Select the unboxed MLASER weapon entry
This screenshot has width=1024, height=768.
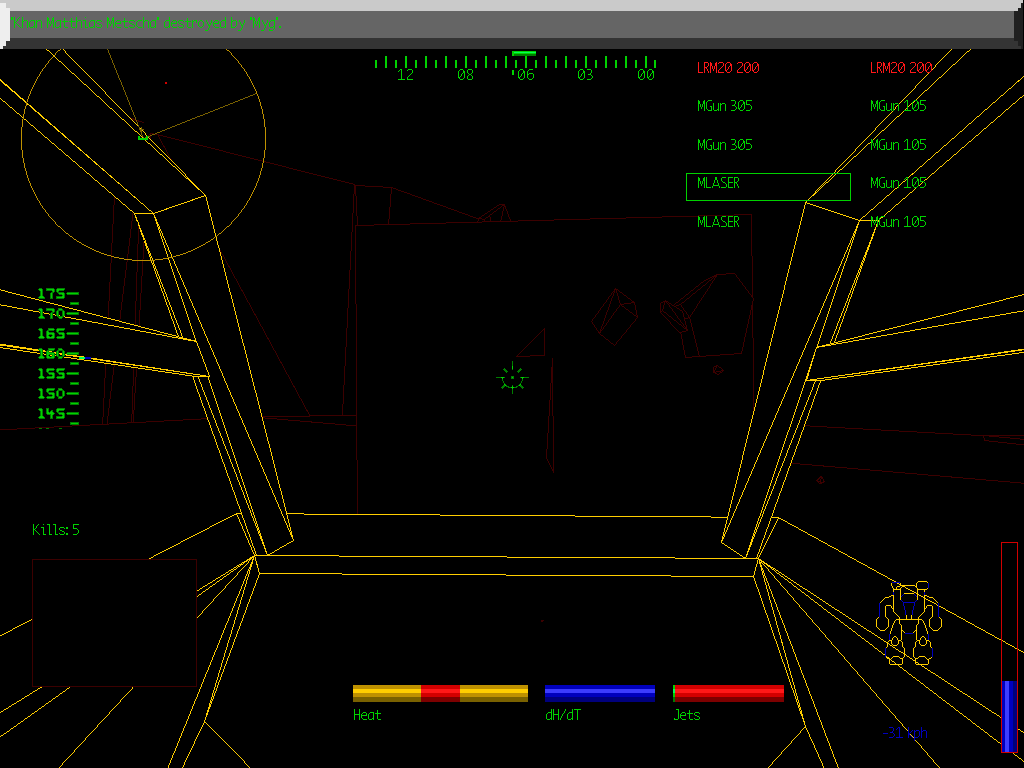coord(718,222)
